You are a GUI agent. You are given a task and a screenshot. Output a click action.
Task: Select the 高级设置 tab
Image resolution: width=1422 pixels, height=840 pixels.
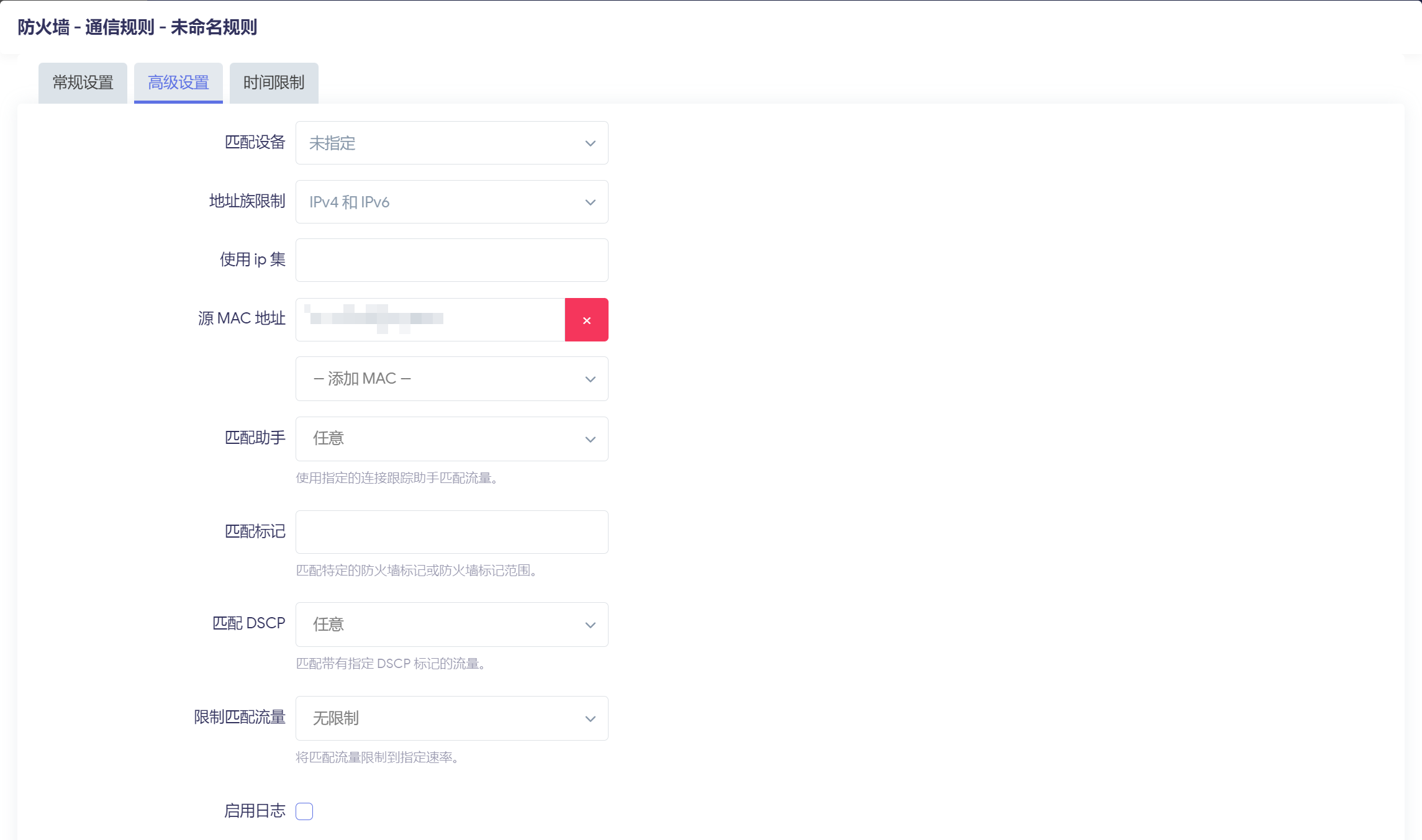178,83
